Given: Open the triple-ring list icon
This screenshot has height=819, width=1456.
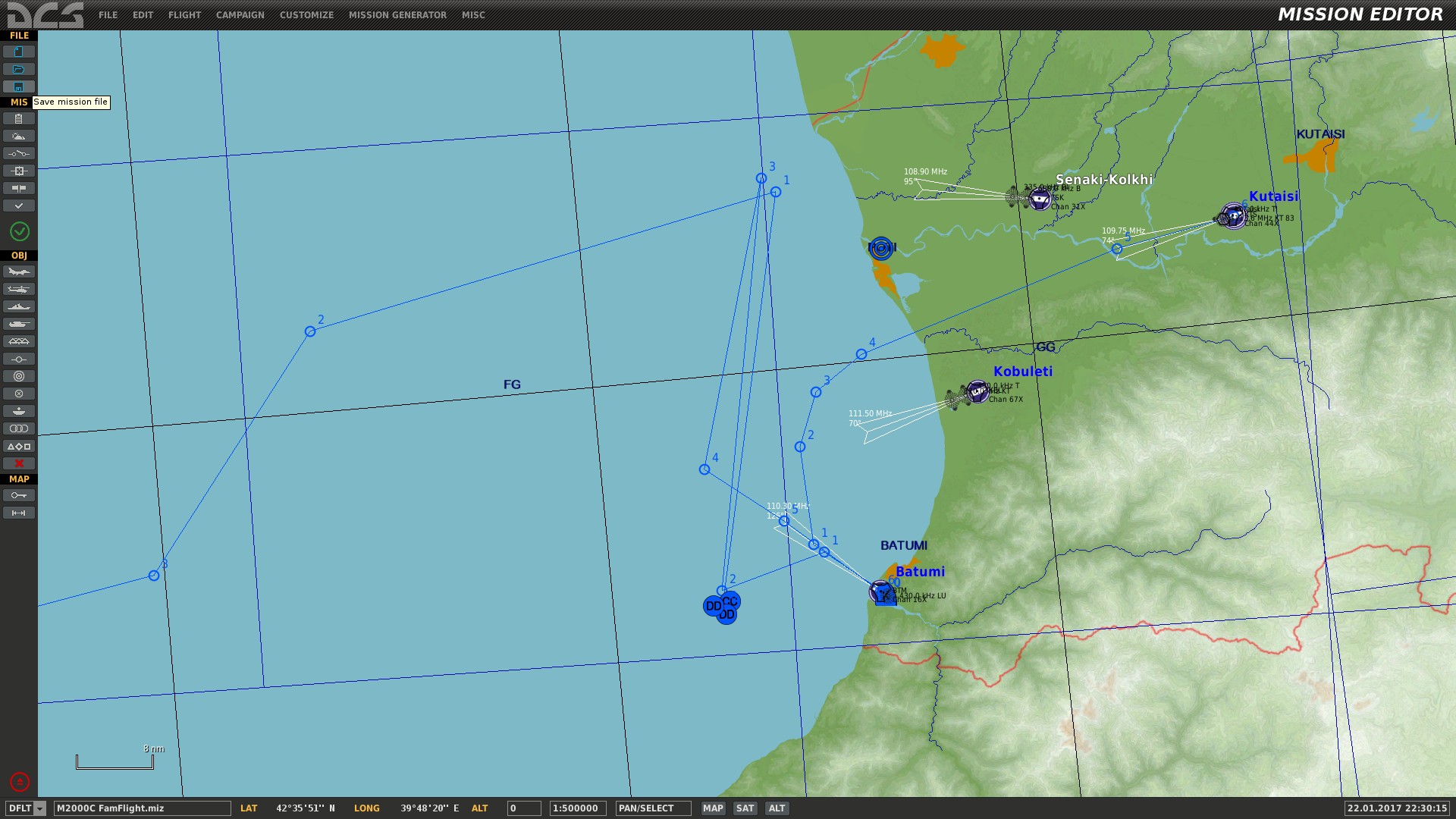Looking at the screenshot, I should point(19,428).
